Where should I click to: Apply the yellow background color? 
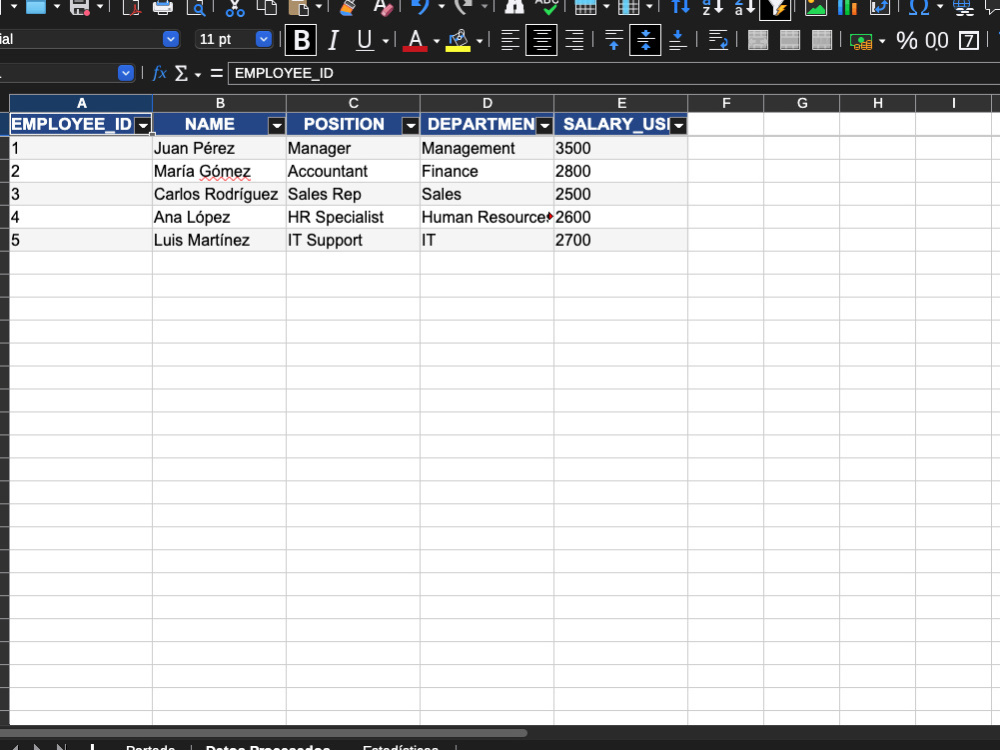[x=458, y=40]
